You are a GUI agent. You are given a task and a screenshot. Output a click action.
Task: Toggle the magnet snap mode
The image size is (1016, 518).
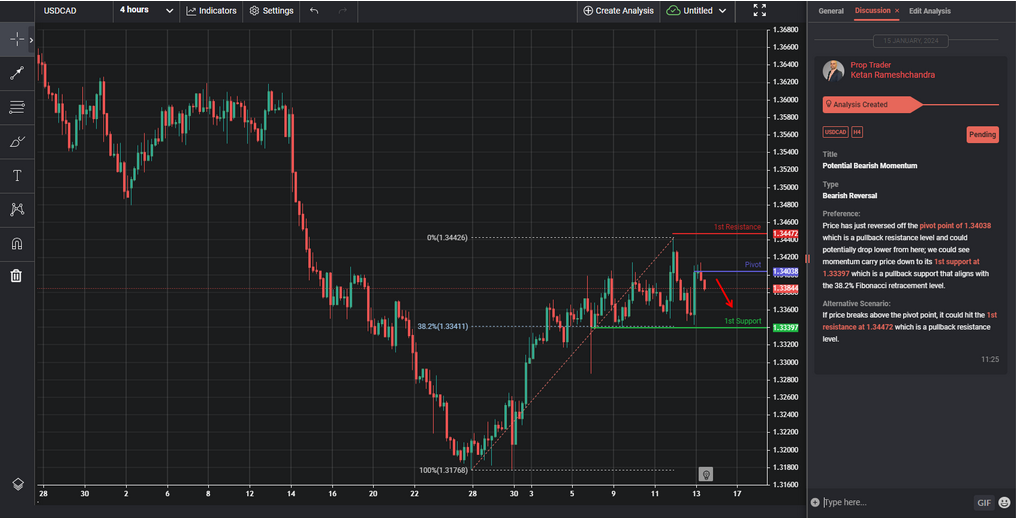(17, 243)
